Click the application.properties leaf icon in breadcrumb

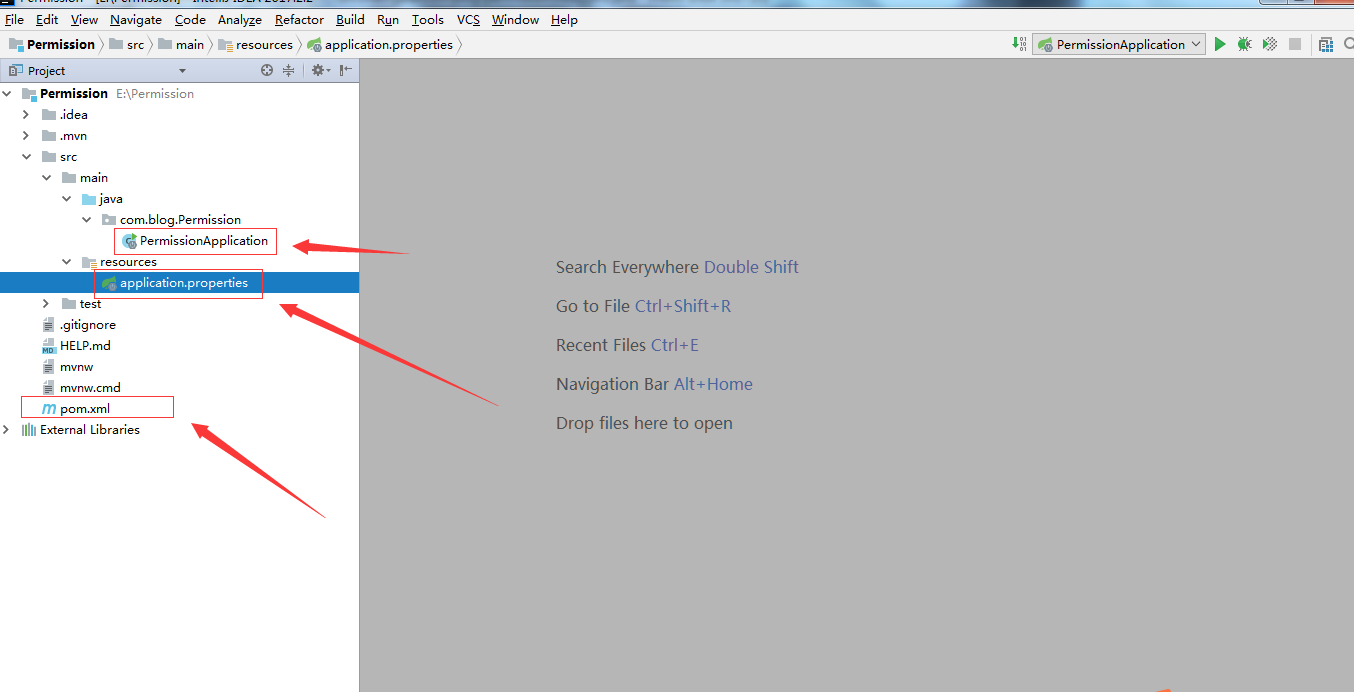coord(314,44)
